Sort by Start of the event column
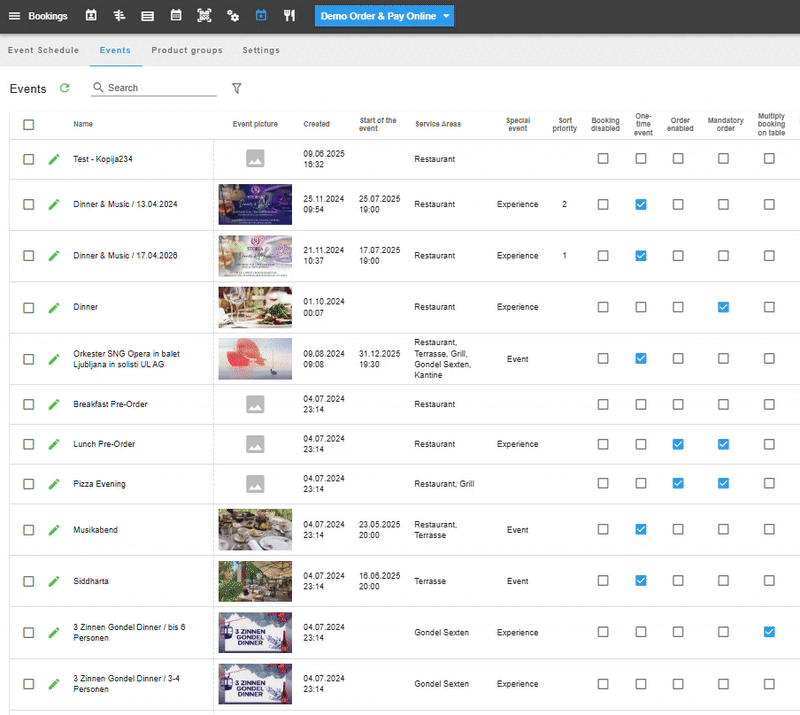Image resolution: width=800 pixels, height=715 pixels. [x=378, y=125]
